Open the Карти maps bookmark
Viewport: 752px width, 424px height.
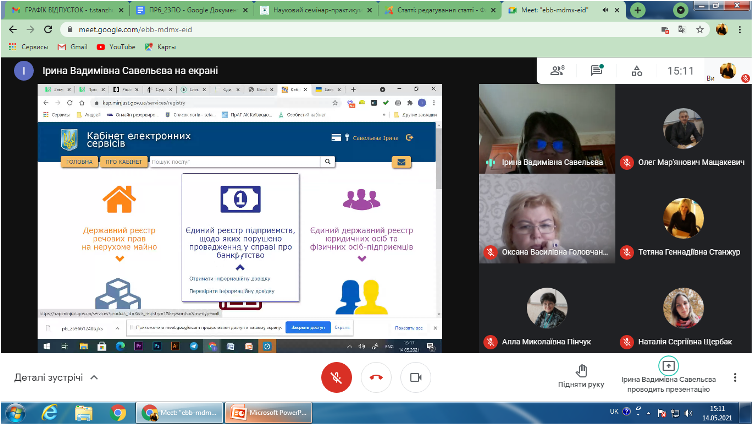[x=160, y=47]
